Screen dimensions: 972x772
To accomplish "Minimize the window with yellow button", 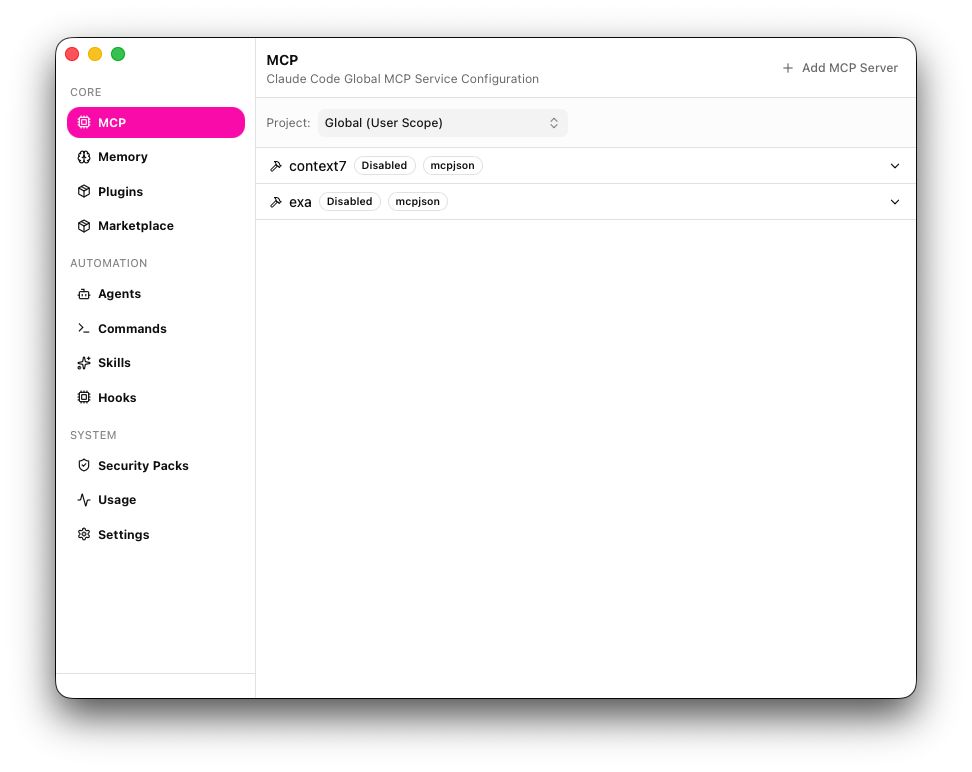I will pyautogui.click(x=95, y=54).
